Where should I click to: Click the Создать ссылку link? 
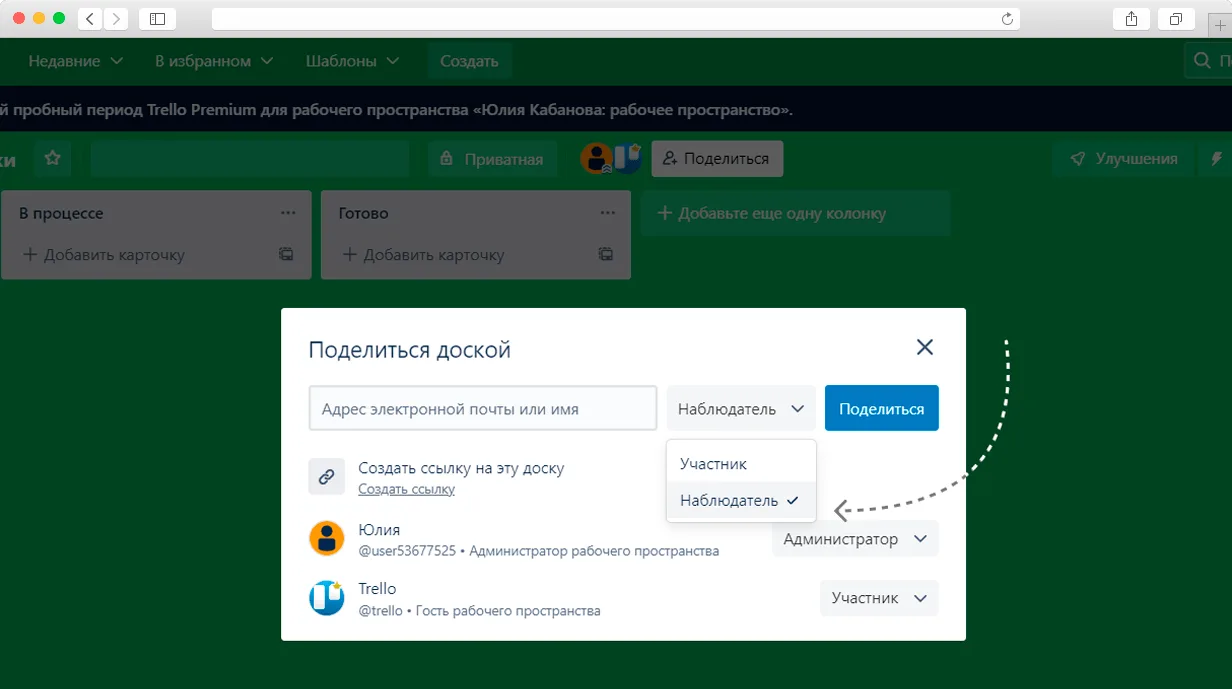406,489
